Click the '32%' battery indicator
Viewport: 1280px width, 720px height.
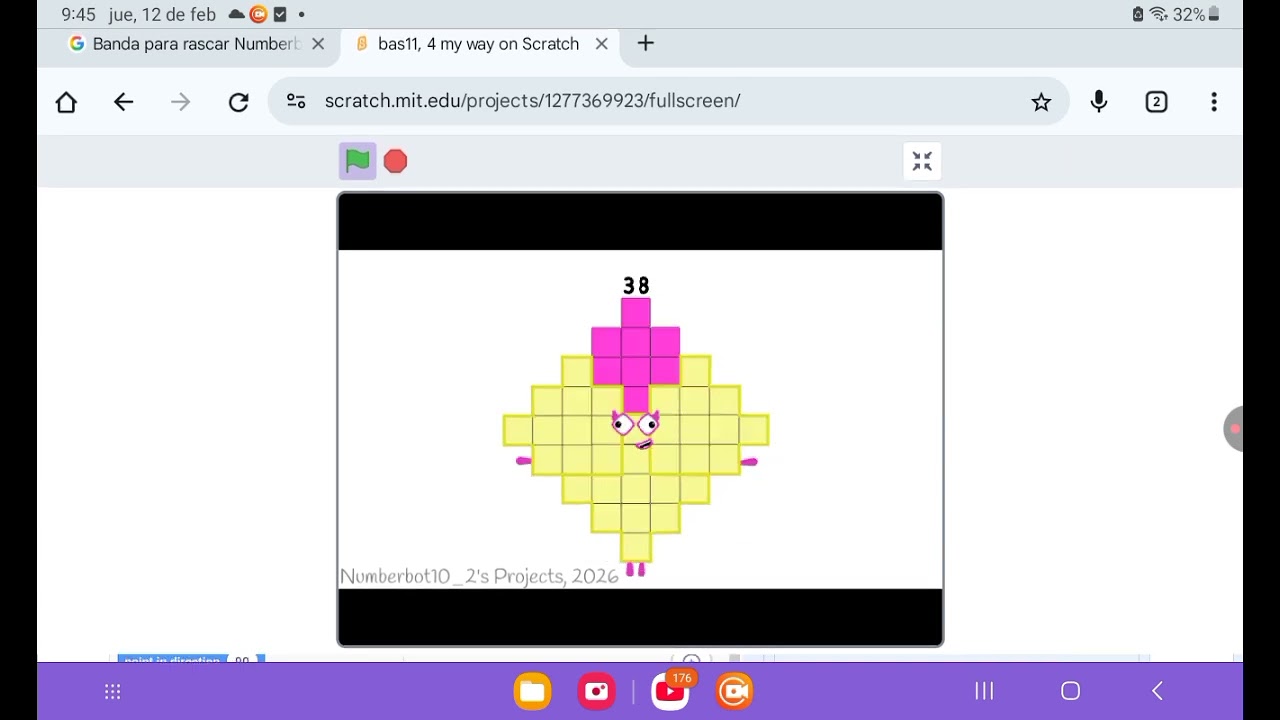[x=1196, y=14]
